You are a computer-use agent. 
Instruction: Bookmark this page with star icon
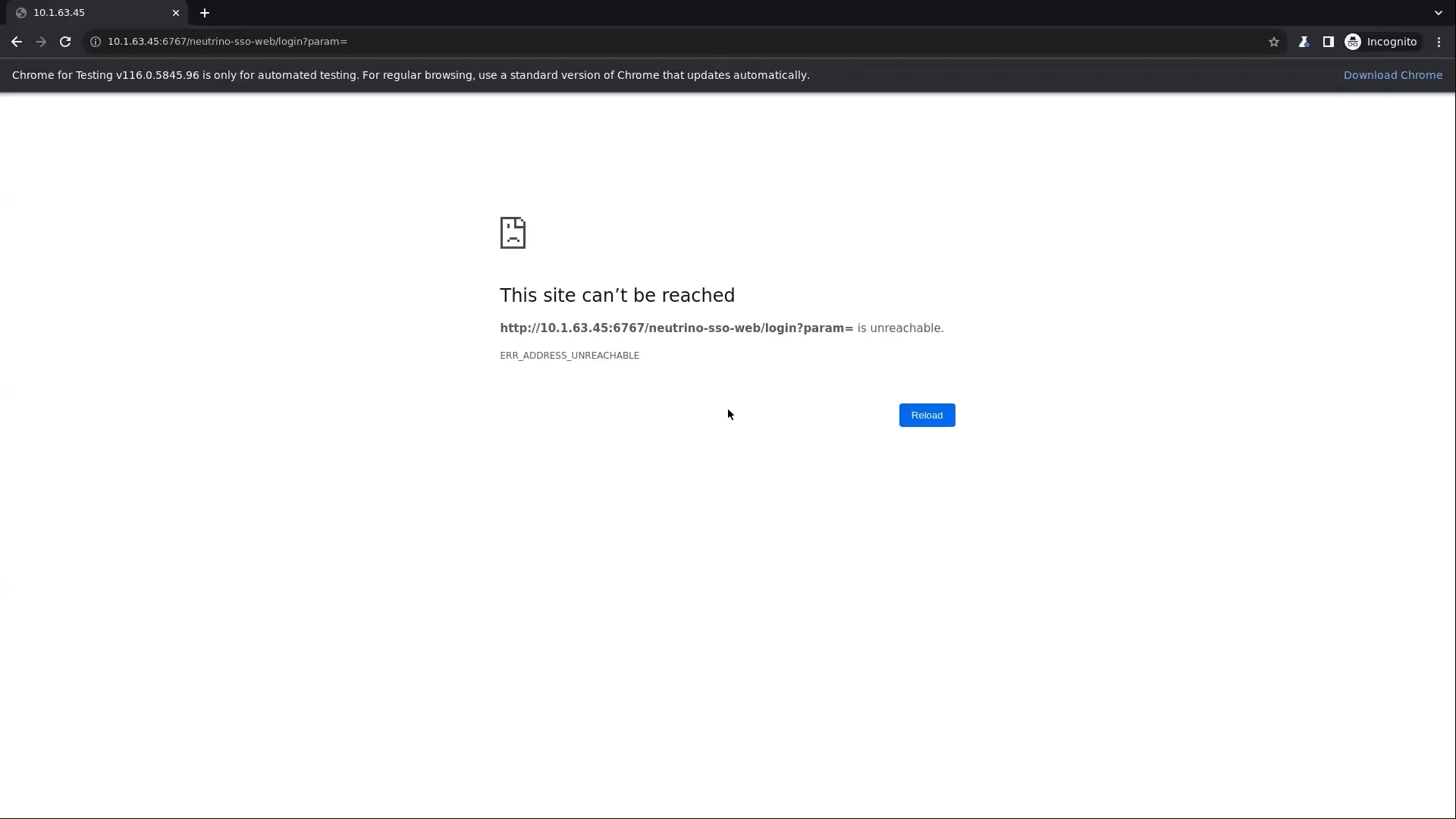tap(1274, 42)
